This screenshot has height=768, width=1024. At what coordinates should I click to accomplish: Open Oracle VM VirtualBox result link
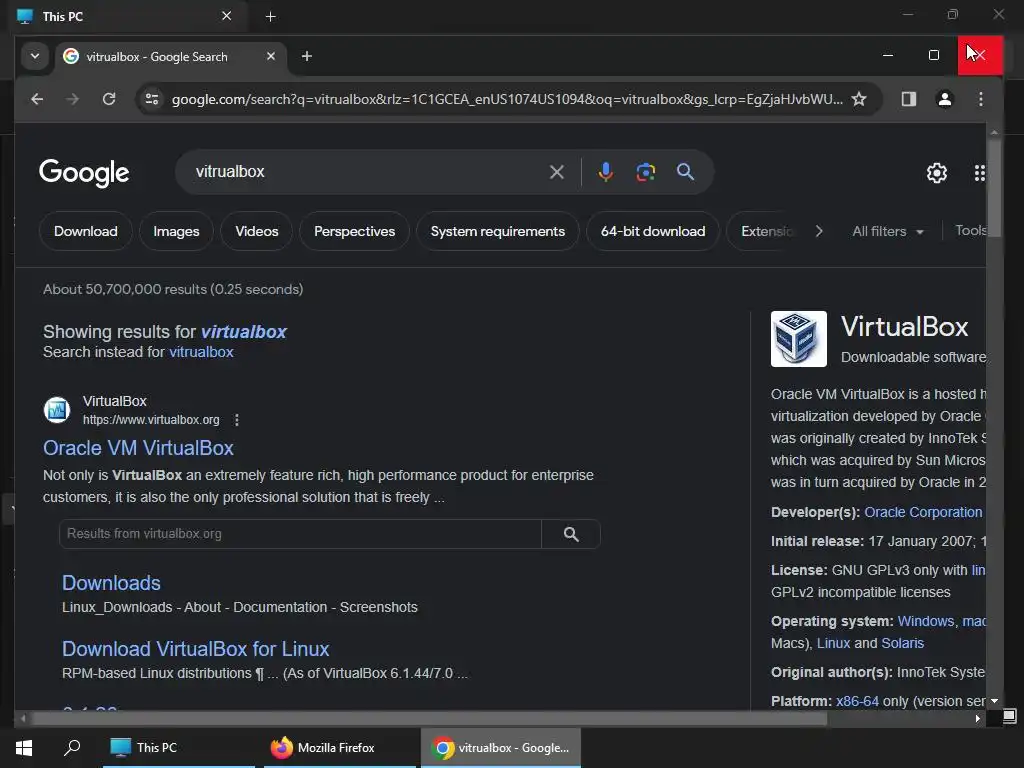point(138,448)
